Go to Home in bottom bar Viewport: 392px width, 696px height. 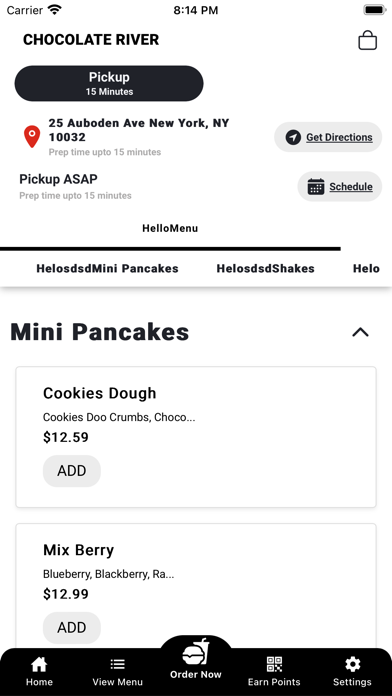(39, 672)
